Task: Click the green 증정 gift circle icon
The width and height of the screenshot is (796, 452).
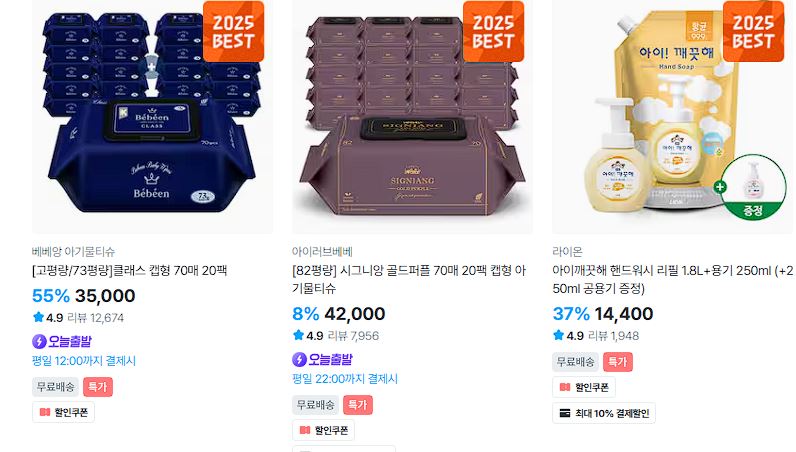Action: tap(753, 187)
